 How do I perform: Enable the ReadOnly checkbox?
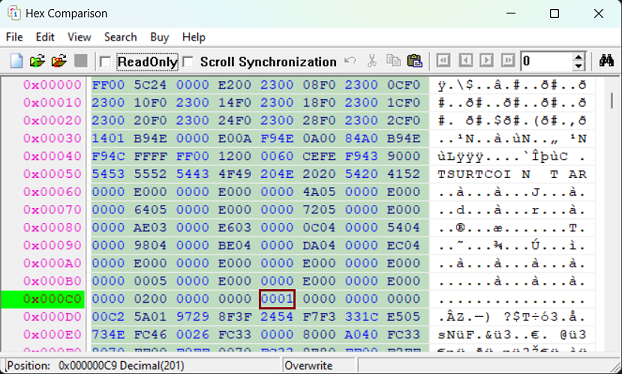(105, 62)
